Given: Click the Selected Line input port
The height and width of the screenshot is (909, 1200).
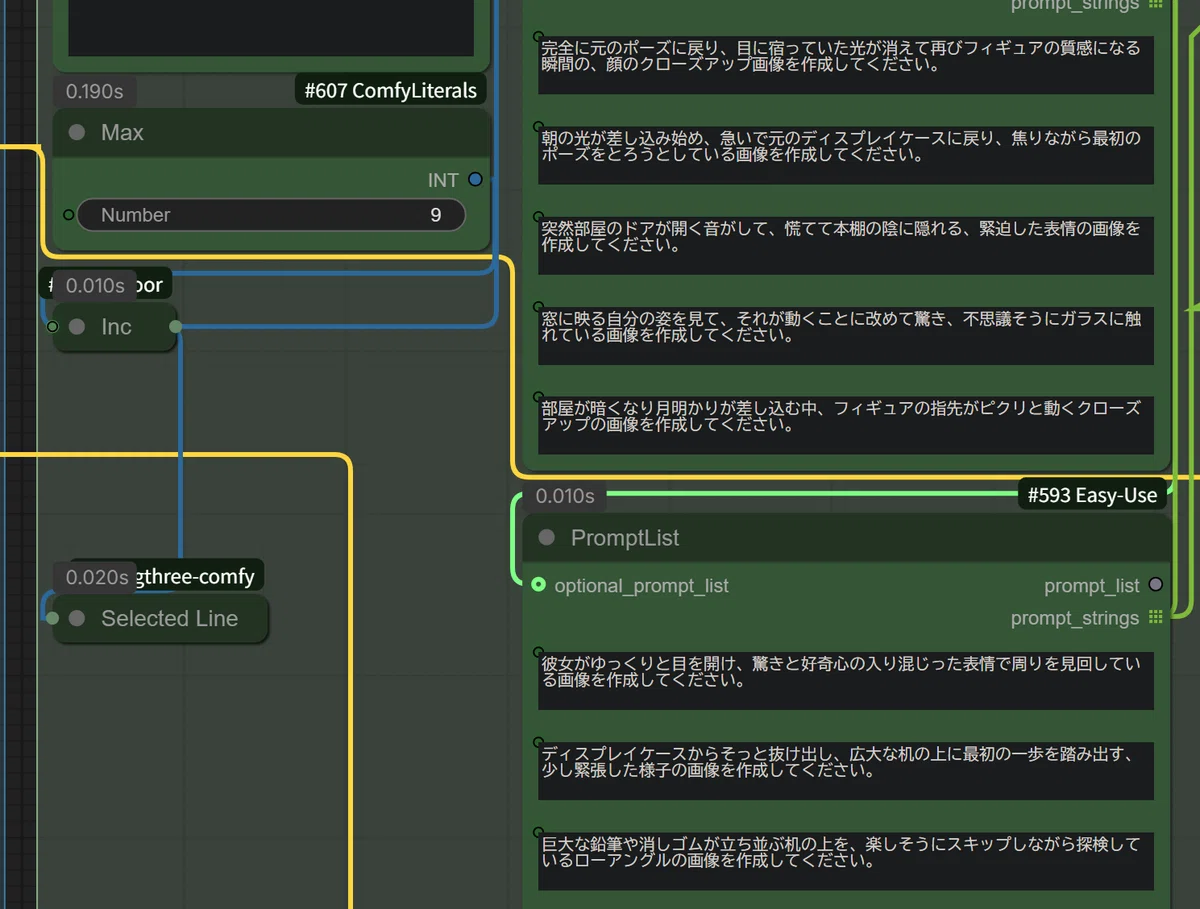Looking at the screenshot, I should [x=53, y=619].
